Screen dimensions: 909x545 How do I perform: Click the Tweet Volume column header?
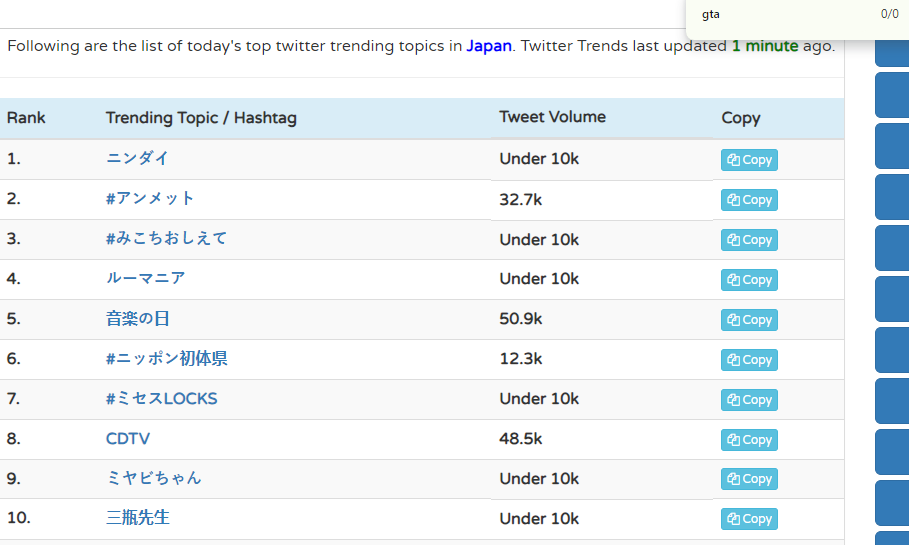tap(552, 117)
